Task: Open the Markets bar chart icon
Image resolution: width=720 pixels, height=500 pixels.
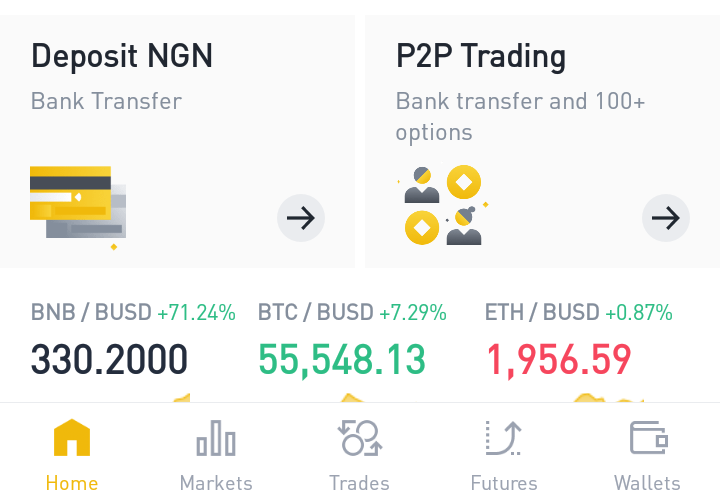Action: pyautogui.click(x=216, y=438)
